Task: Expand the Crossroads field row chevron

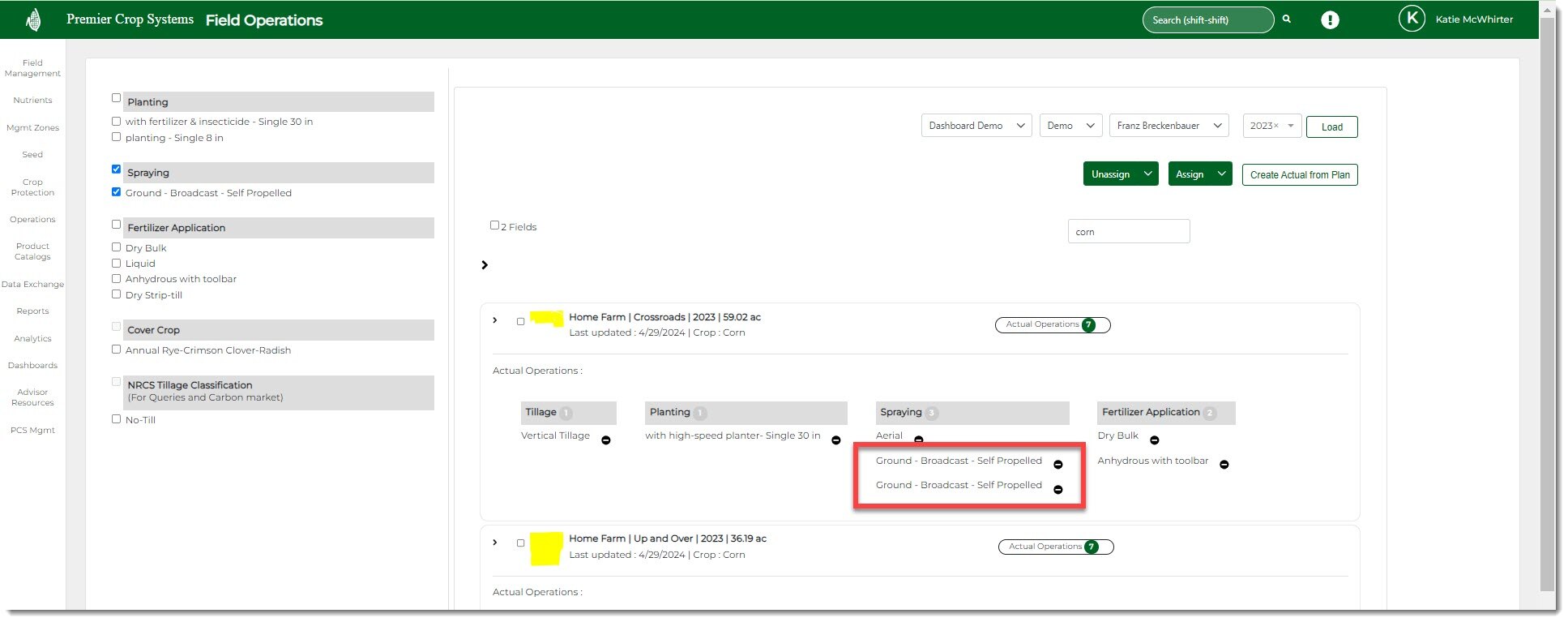Action: (x=495, y=320)
